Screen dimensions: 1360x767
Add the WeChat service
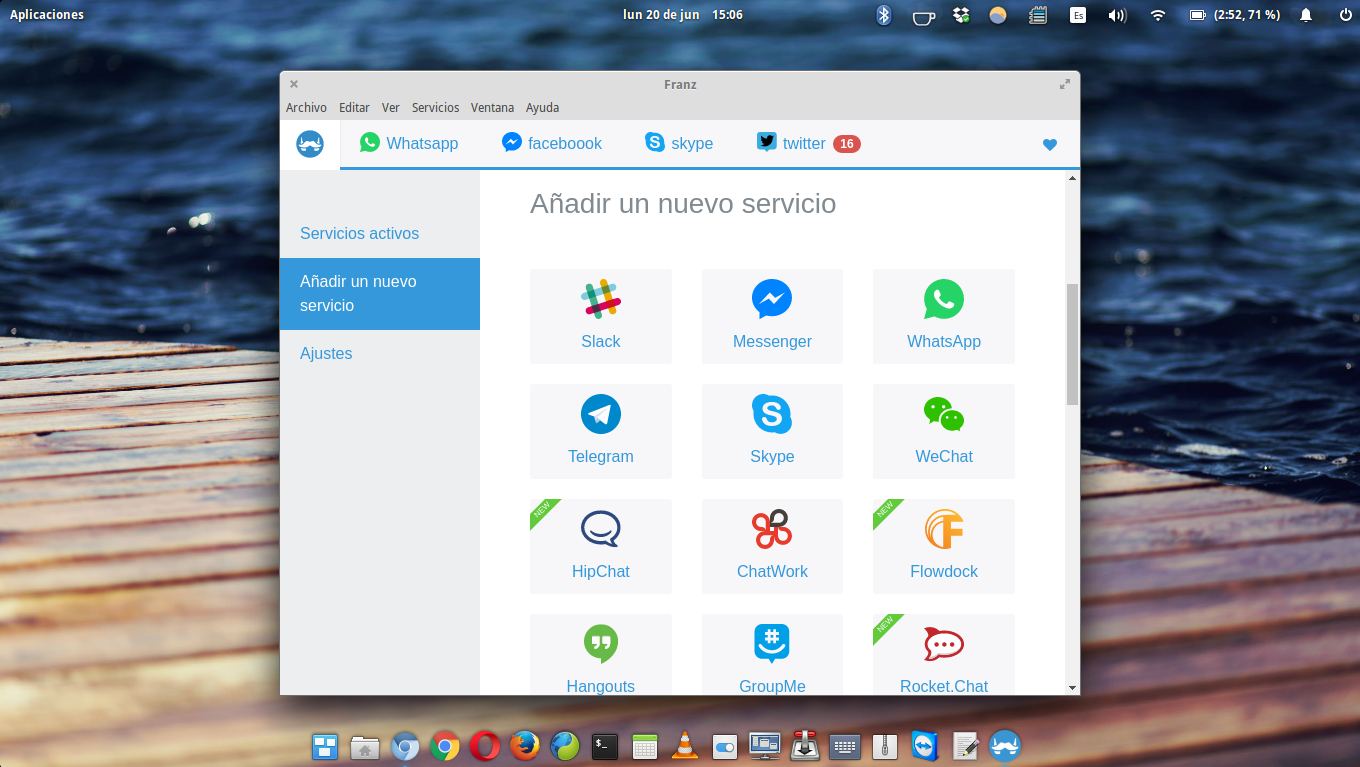click(x=943, y=431)
